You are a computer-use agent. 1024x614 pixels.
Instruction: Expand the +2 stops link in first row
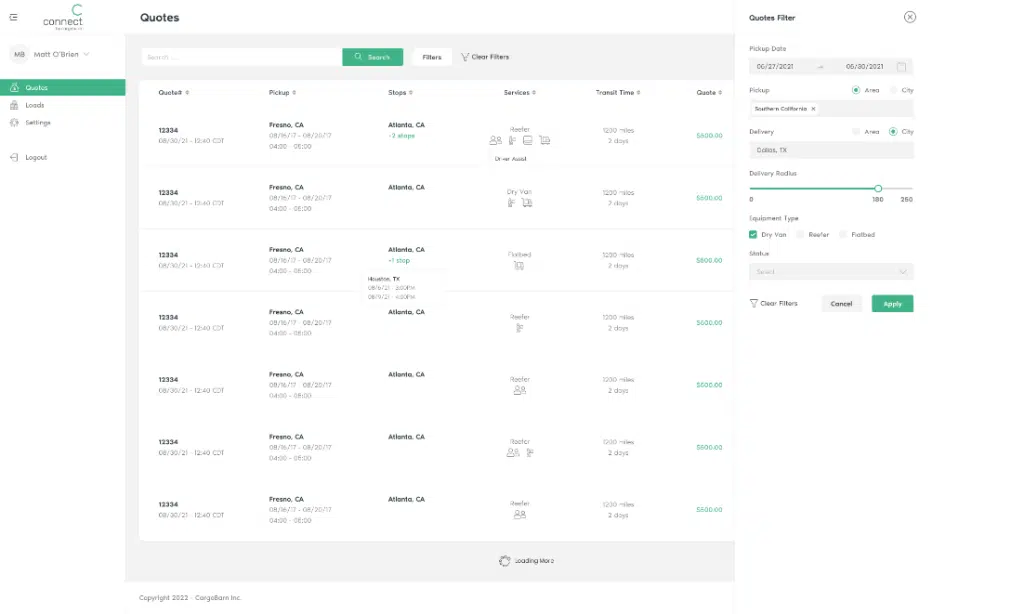click(401, 135)
